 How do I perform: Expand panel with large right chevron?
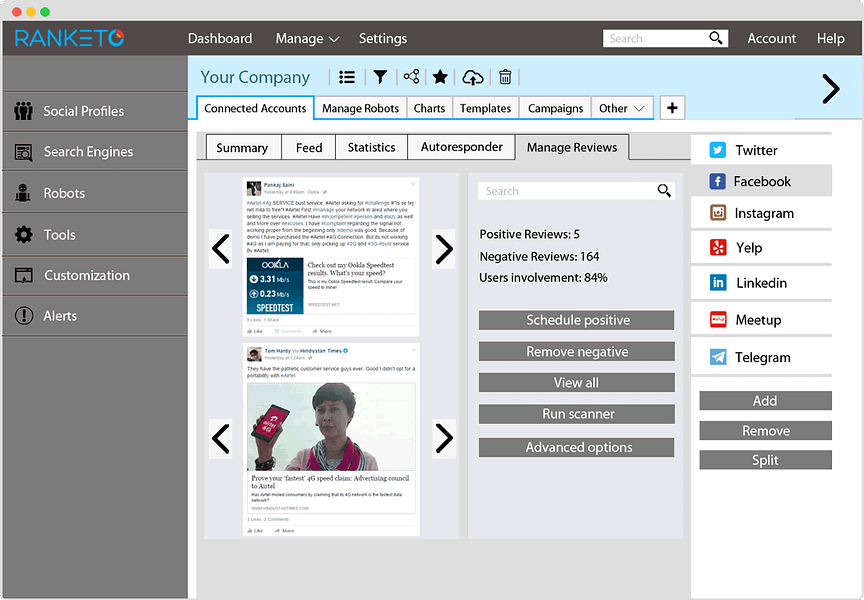point(830,89)
